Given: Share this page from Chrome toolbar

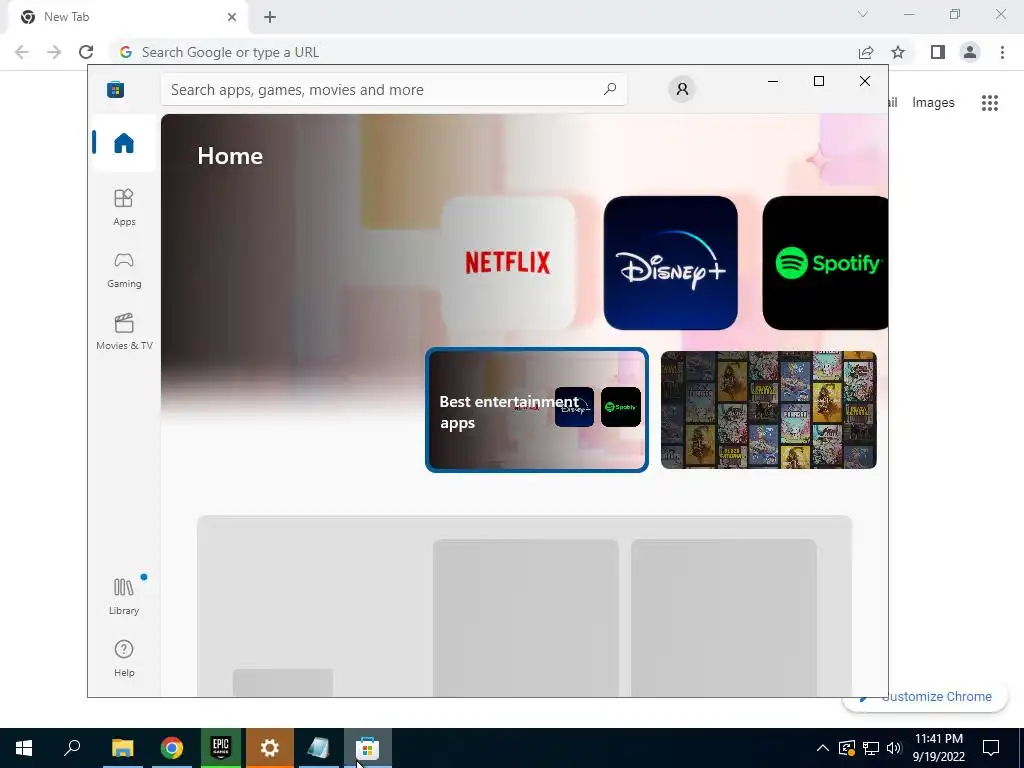Looking at the screenshot, I should [x=866, y=52].
